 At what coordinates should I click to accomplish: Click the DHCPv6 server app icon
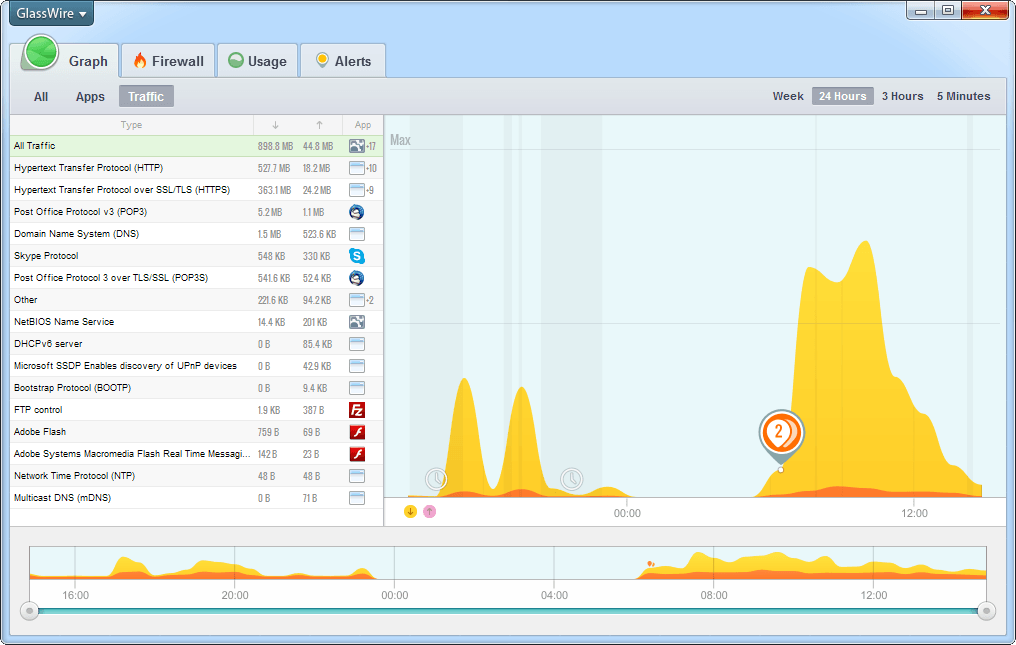pos(356,344)
